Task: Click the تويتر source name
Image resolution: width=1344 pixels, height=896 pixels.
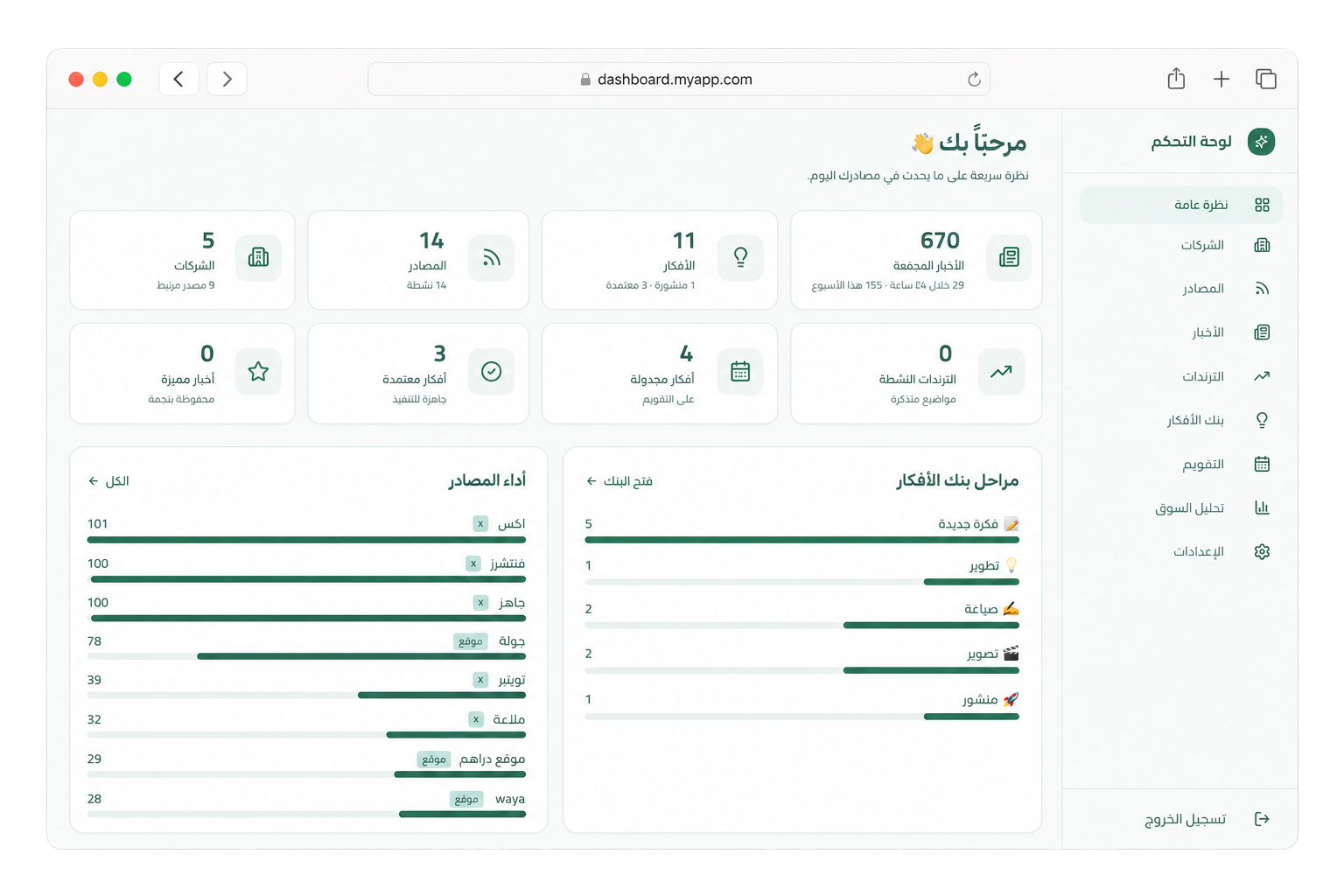Action: [x=512, y=680]
